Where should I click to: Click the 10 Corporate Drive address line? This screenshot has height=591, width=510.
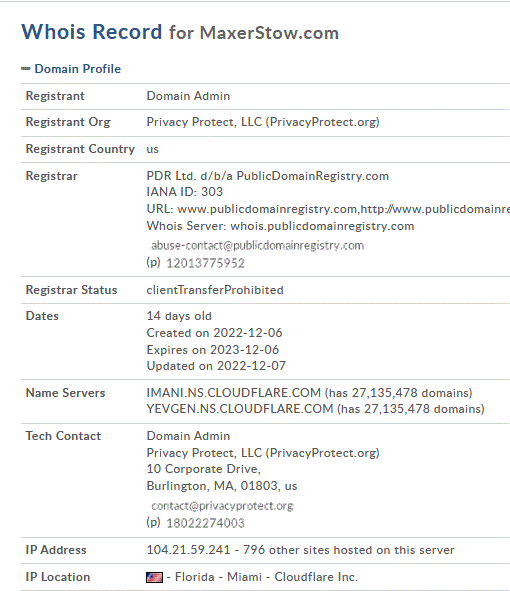tap(204, 469)
